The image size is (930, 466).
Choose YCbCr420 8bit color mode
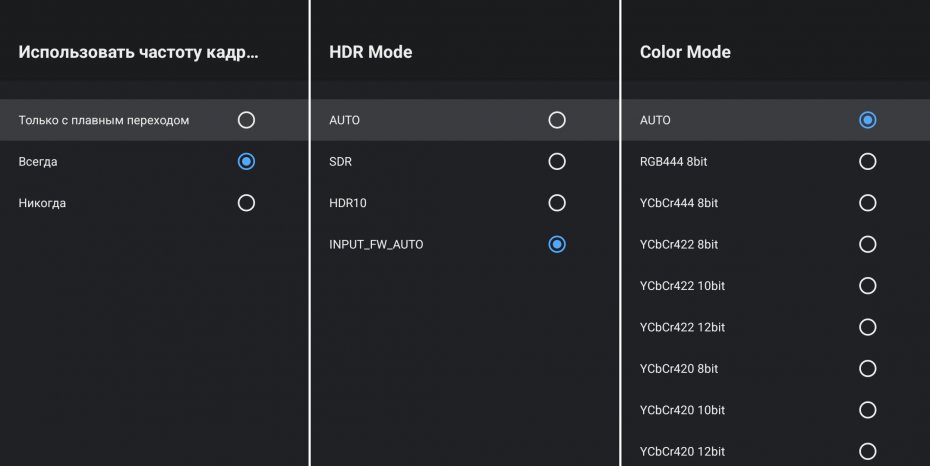867,369
